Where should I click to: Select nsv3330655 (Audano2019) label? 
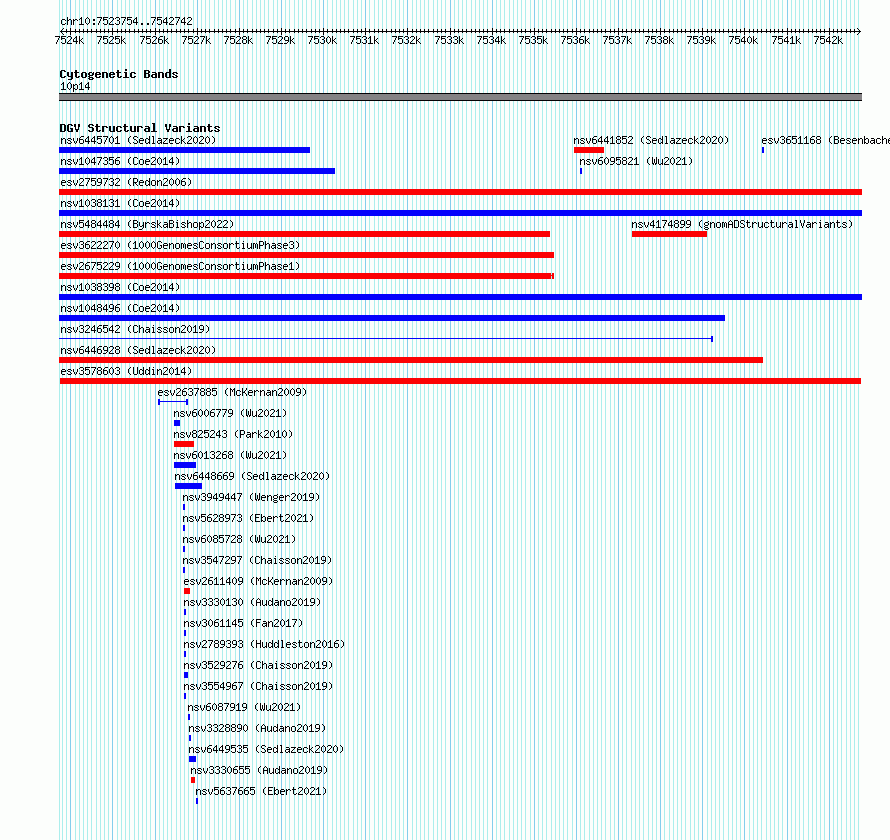pyautogui.click(x=259, y=770)
